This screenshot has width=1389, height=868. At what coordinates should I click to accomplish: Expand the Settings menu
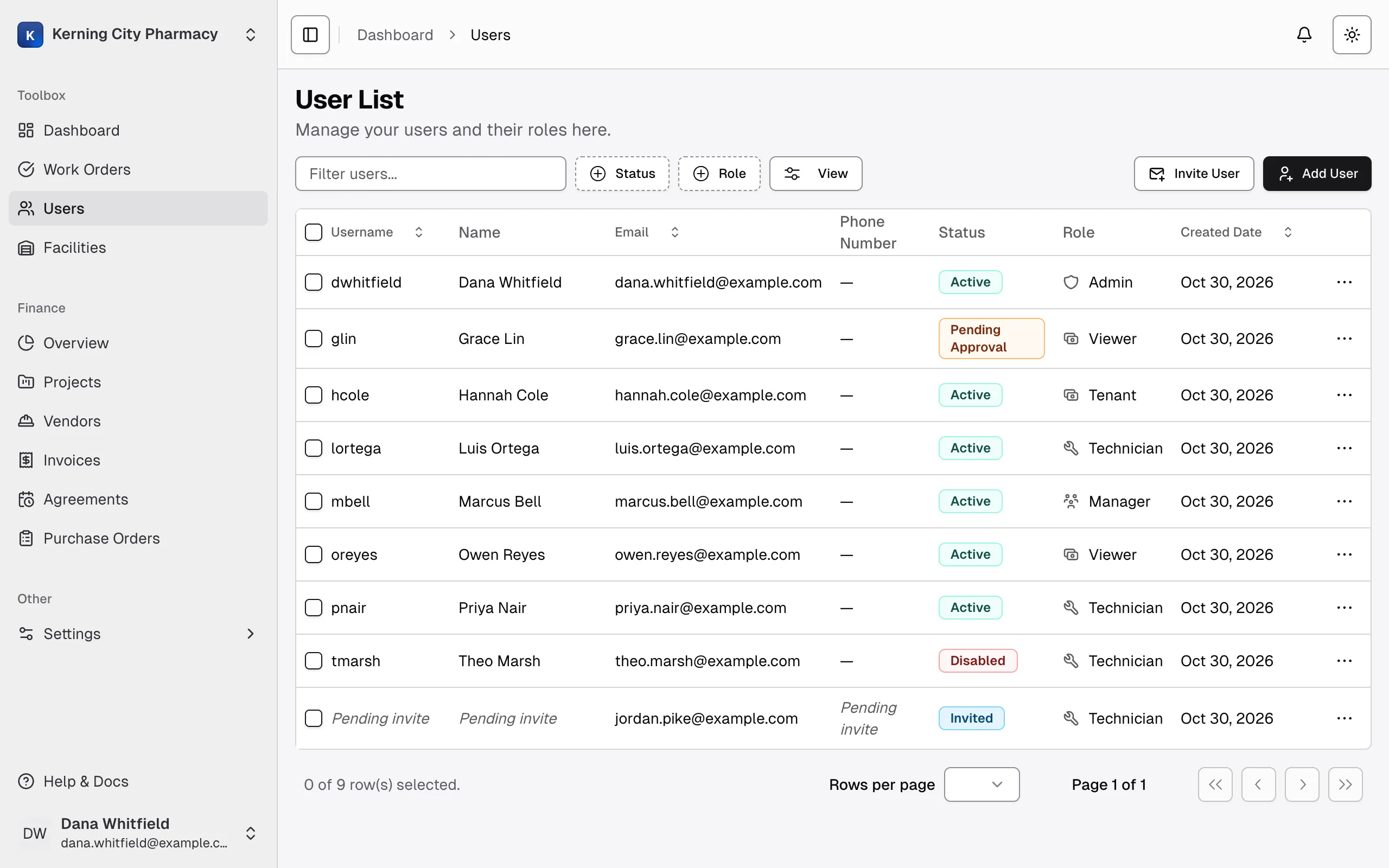(x=138, y=634)
